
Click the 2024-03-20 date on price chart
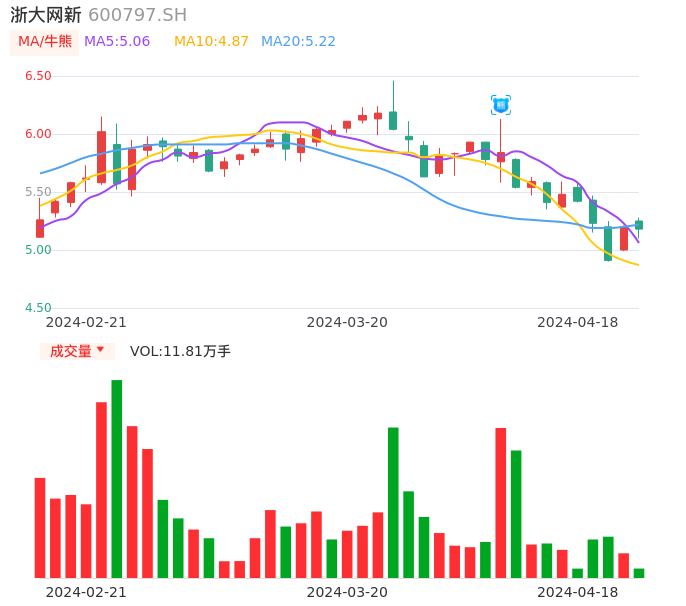click(x=347, y=322)
